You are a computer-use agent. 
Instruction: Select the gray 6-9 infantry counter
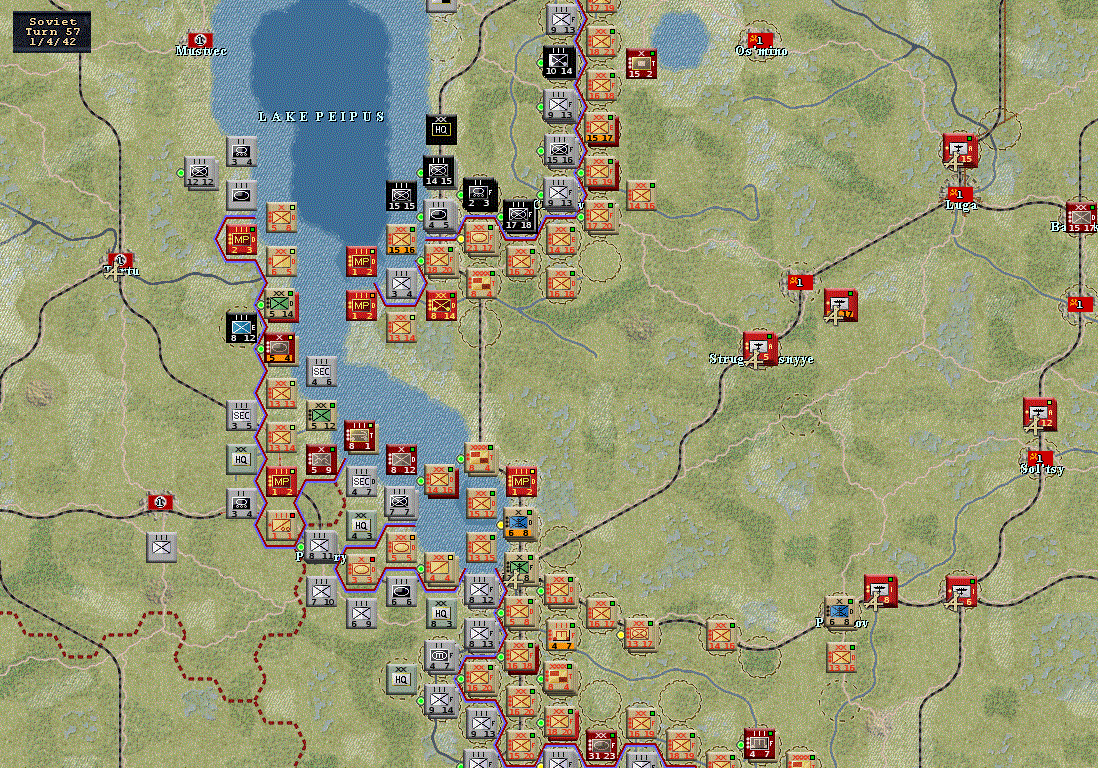[362, 614]
